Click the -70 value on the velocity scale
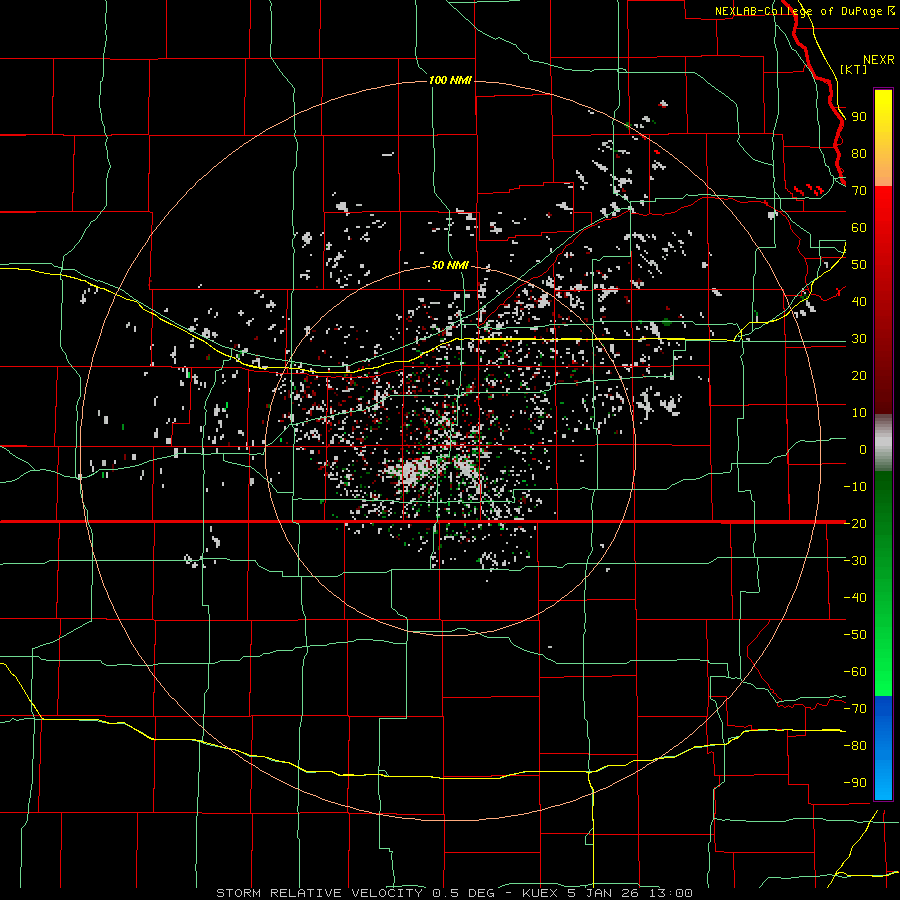This screenshot has height=900, width=900. point(855,709)
